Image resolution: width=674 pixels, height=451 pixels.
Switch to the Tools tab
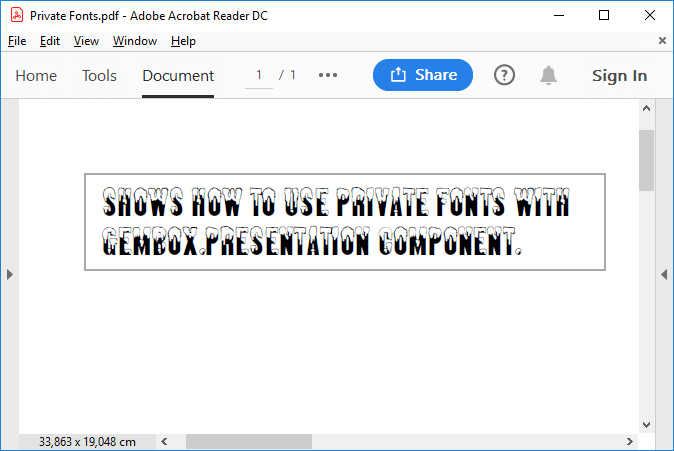click(99, 76)
